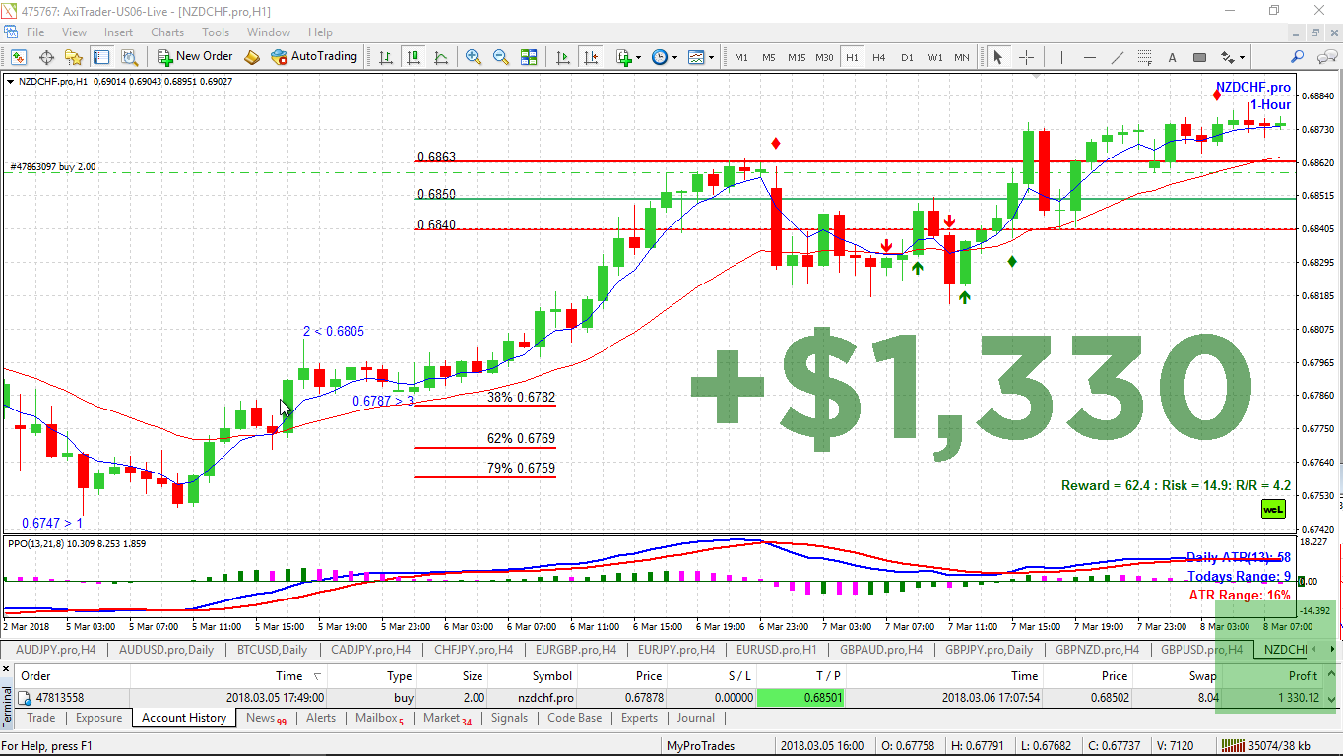
Task: Select the text label tool
Action: click(x=1173, y=57)
